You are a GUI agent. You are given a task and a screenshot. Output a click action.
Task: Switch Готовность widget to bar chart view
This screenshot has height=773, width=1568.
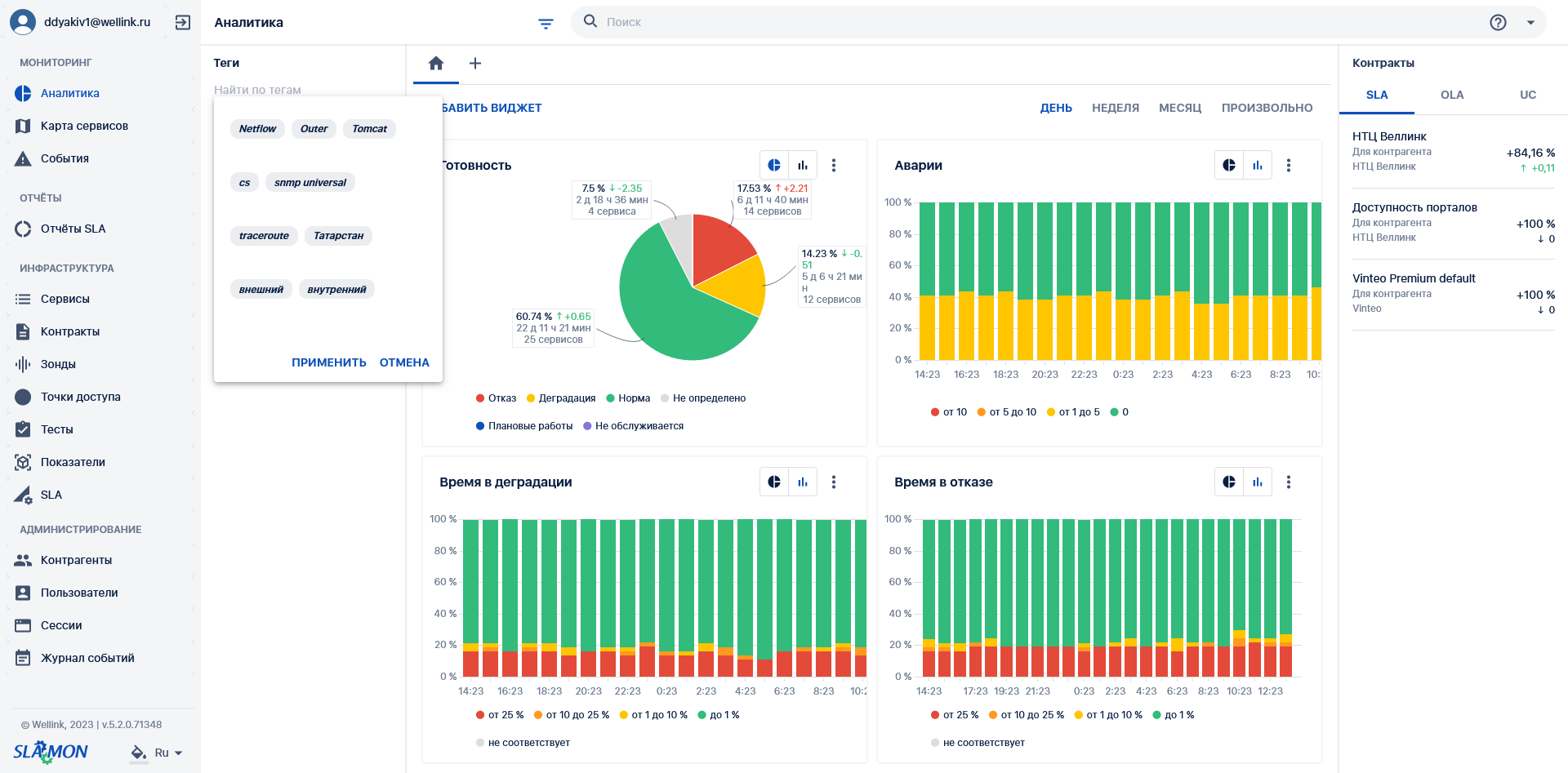click(803, 165)
